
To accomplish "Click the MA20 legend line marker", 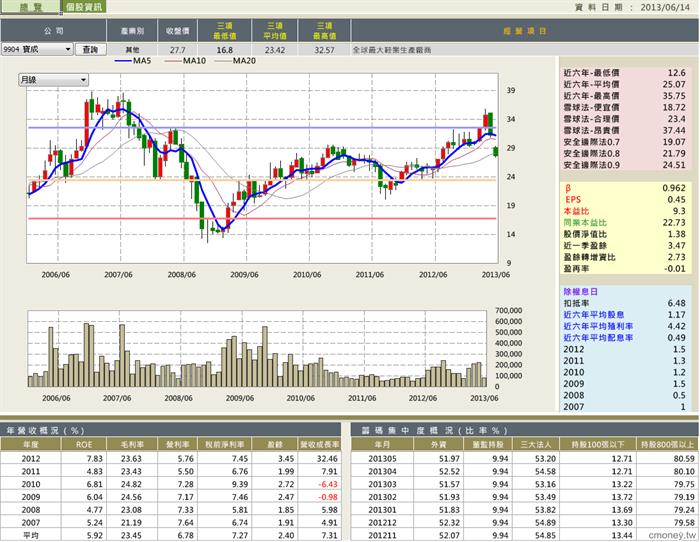I will (223, 61).
